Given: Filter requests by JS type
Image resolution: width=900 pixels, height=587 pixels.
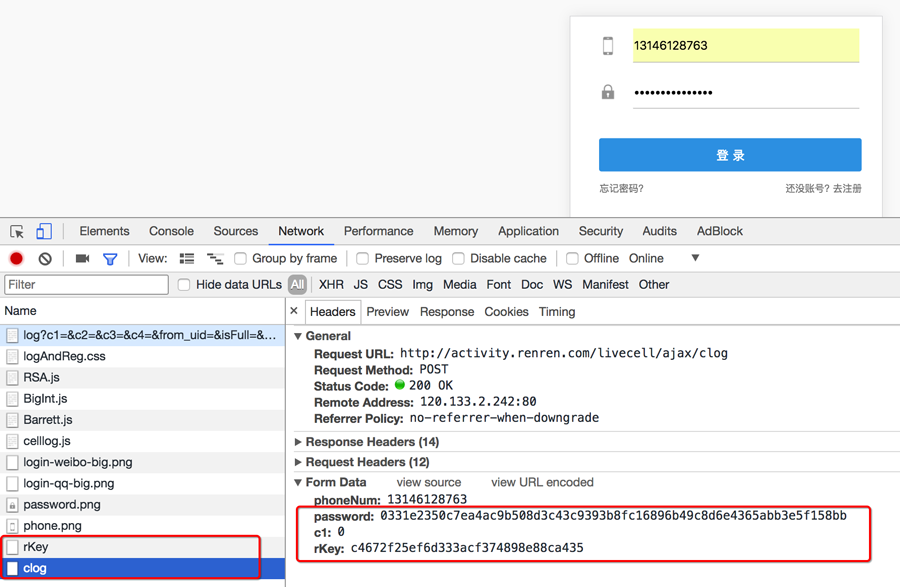Looking at the screenshot, I should point(360,285).
